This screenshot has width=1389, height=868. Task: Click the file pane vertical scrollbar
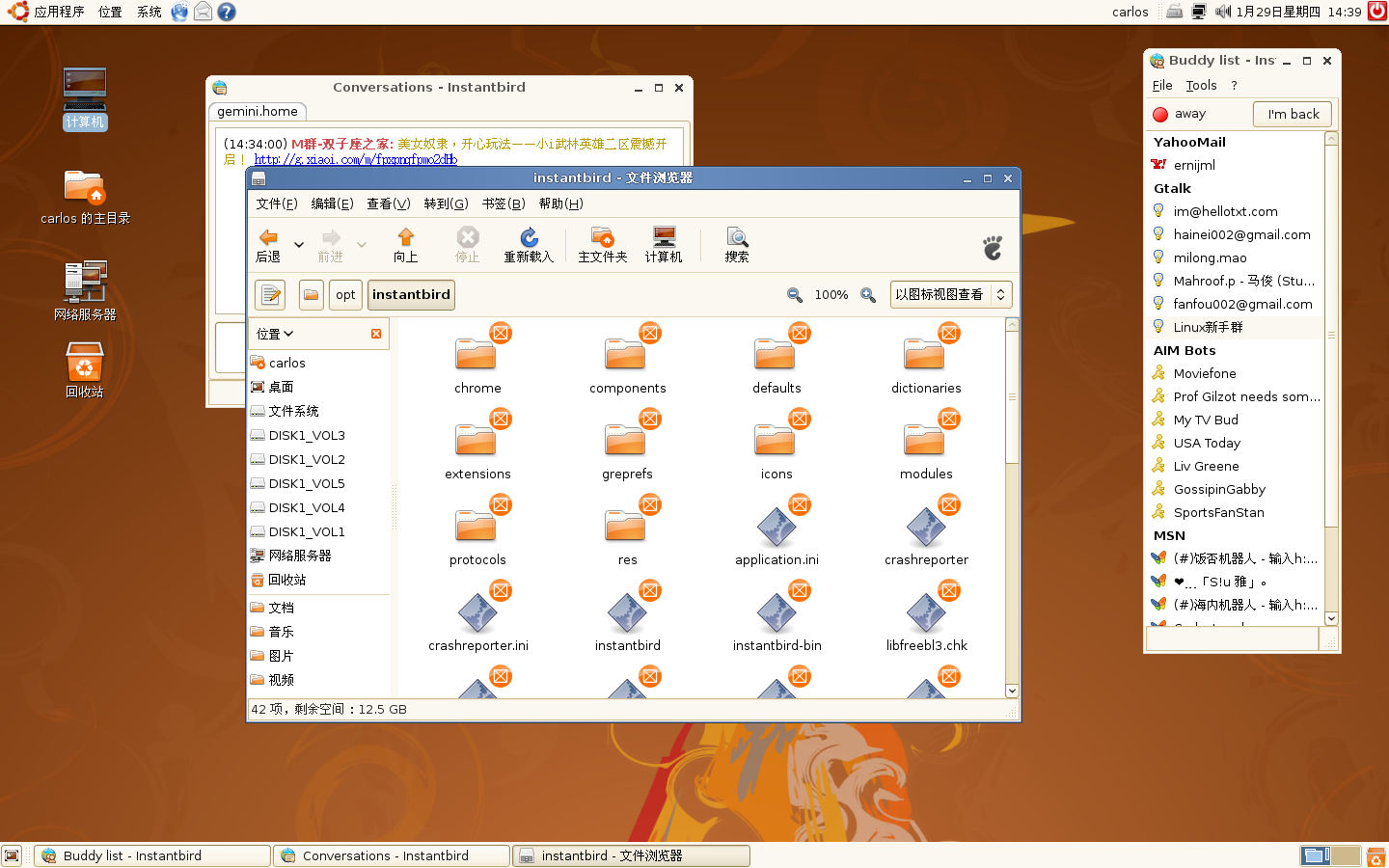tap(1012, 507)
